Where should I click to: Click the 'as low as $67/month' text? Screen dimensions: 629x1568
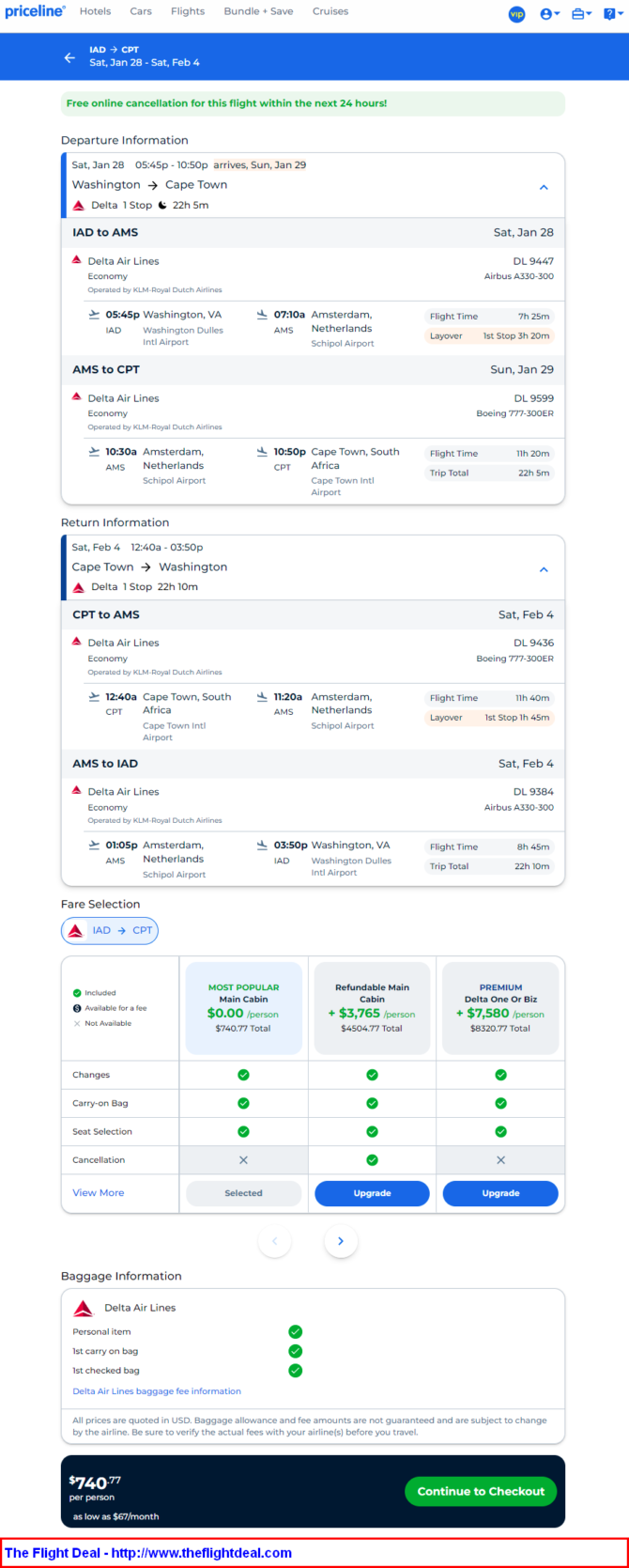click(x=115, y=1516)
